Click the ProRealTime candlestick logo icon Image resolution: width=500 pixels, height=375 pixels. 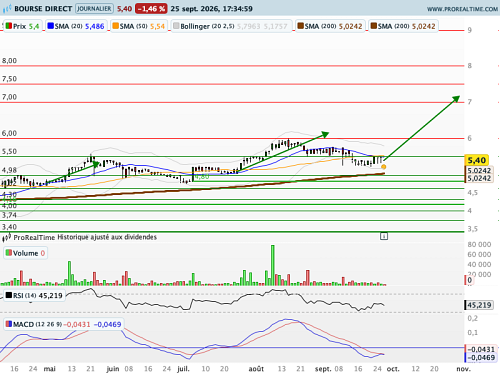point(7,237)
